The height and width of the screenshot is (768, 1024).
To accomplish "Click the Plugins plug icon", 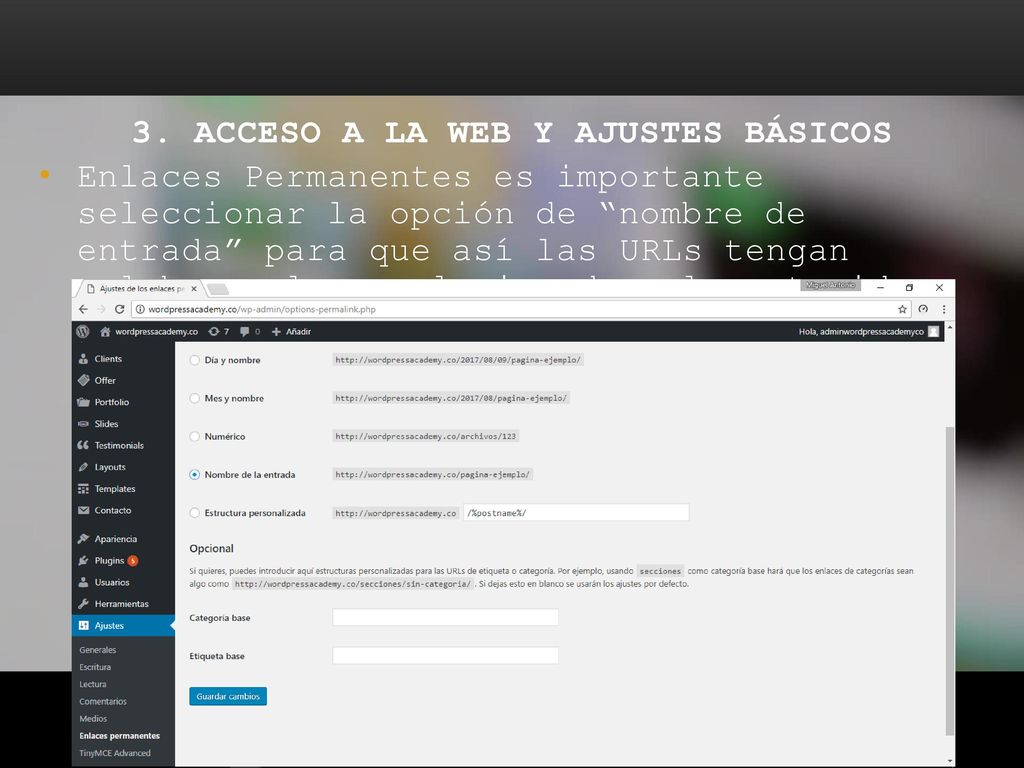I will 83,560.
